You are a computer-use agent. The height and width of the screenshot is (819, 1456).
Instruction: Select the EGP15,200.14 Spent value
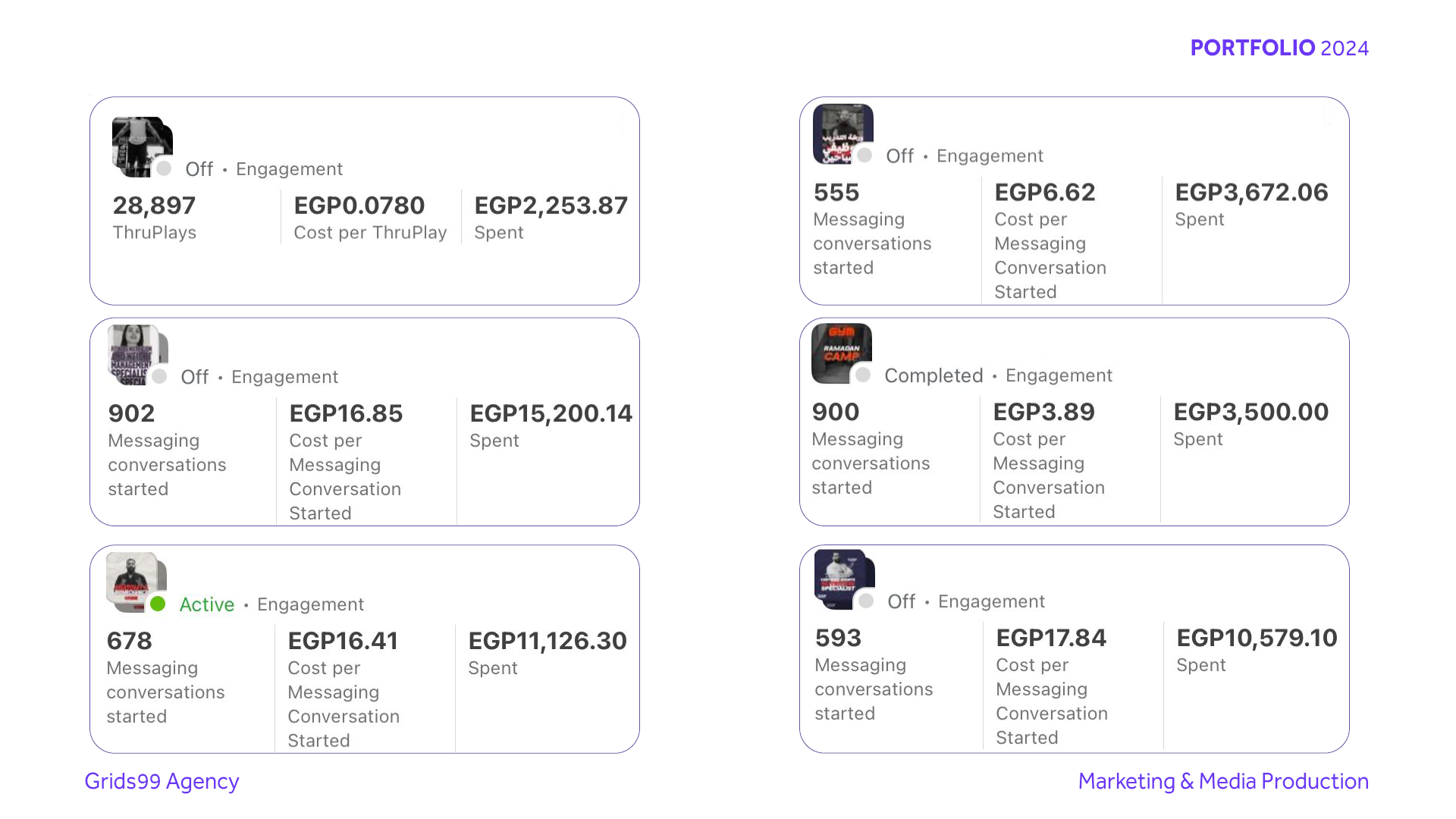tap(551, 413)
